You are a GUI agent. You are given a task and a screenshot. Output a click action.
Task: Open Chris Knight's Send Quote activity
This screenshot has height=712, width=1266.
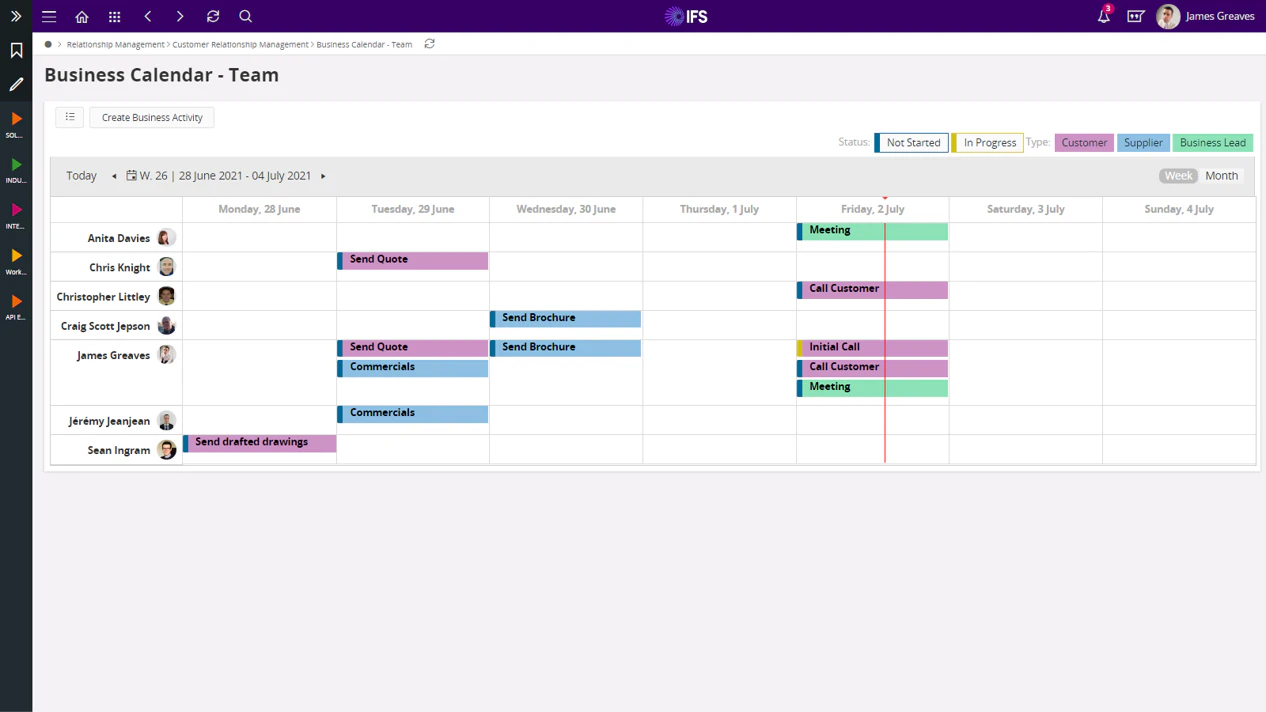[x=412, y=260]
